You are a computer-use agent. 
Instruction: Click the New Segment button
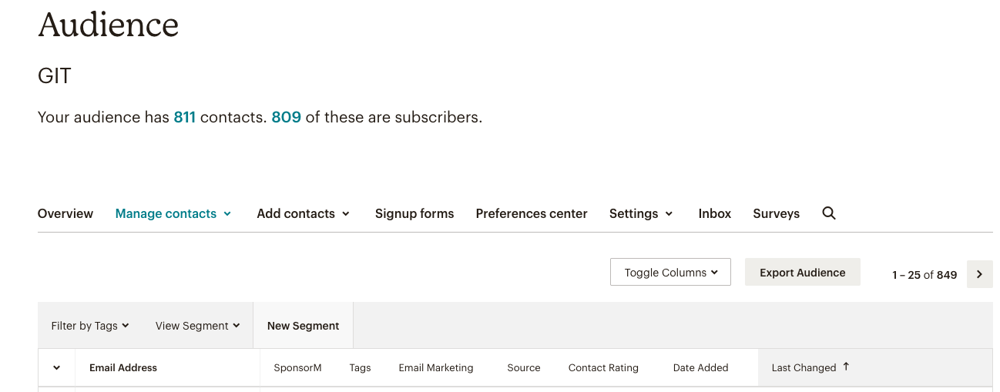coord(303,326)
